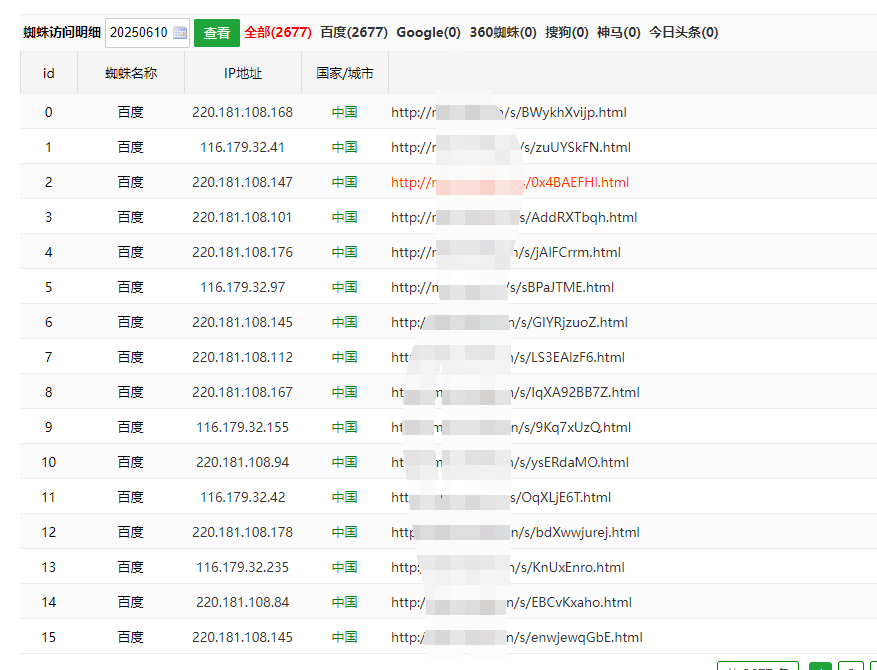877x670 pixels.
Task: Open the URL ending EBCvKxaho.html
Action: pos(511,602)
